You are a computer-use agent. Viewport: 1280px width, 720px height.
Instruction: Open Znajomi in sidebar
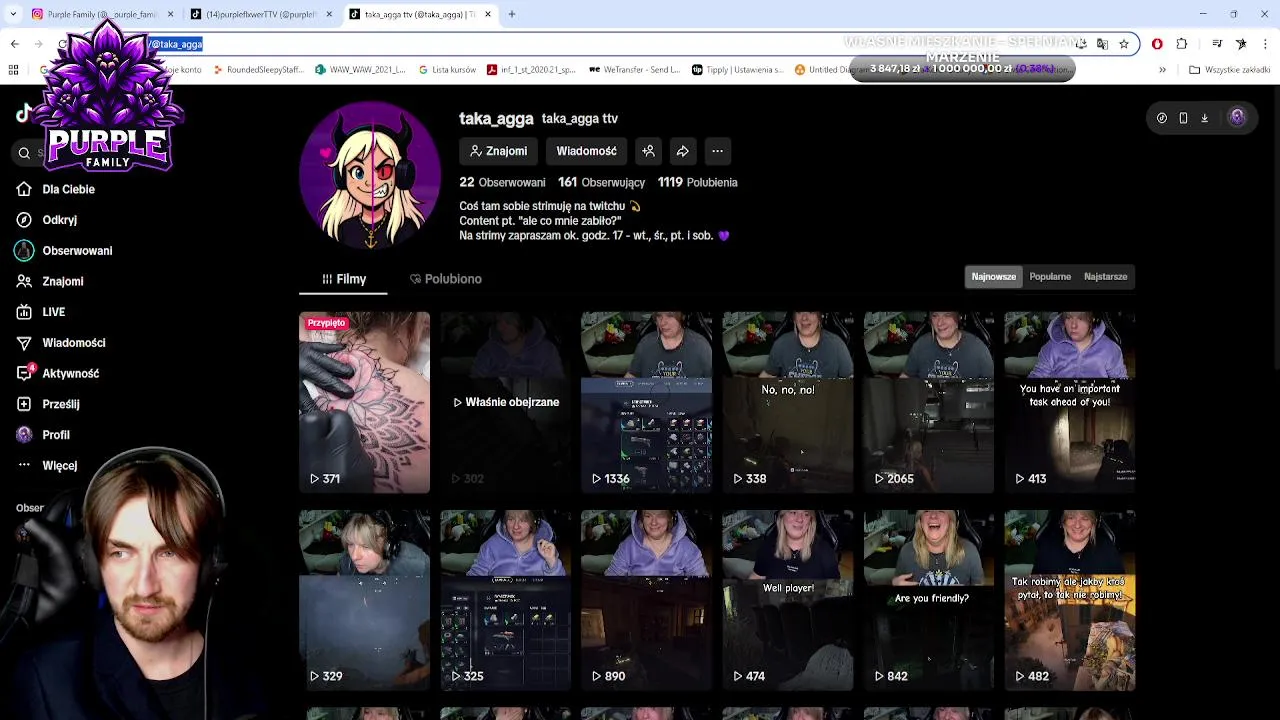50,282
